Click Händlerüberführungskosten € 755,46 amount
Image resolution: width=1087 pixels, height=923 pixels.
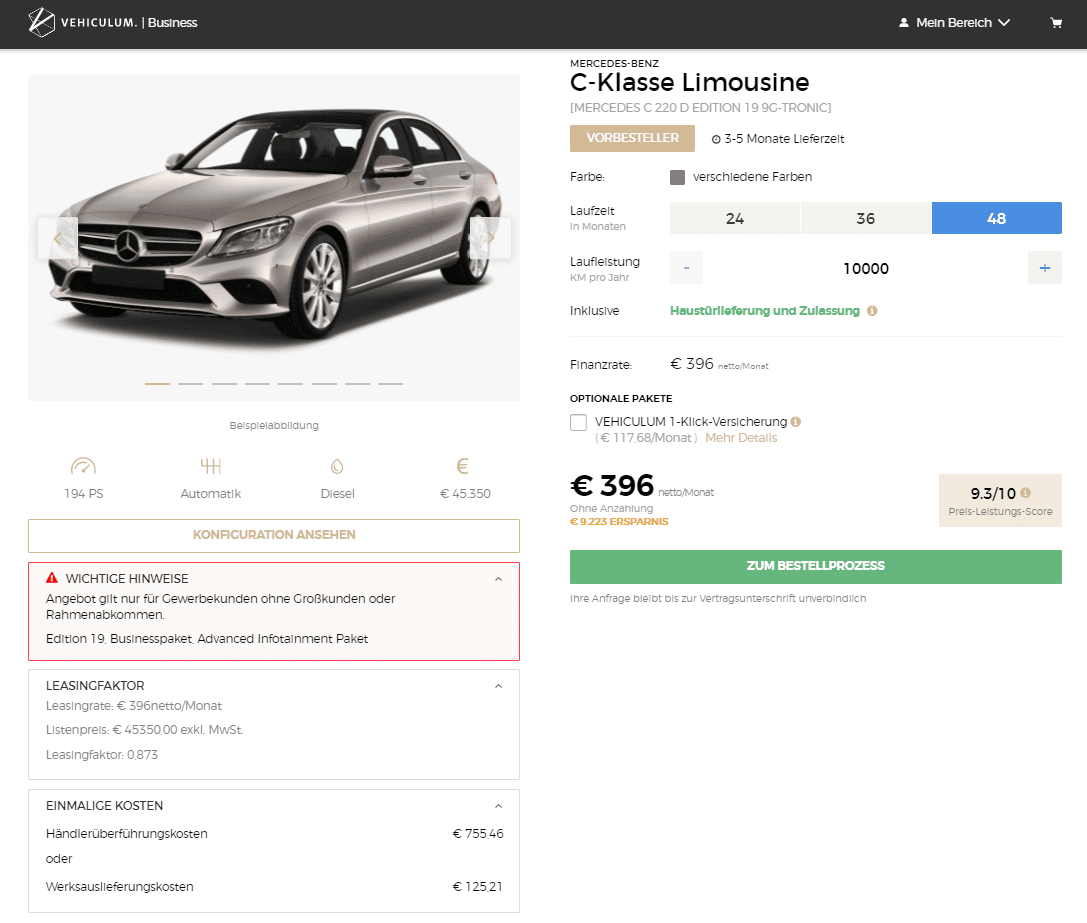pyautogui.click(x=478, y=834)
